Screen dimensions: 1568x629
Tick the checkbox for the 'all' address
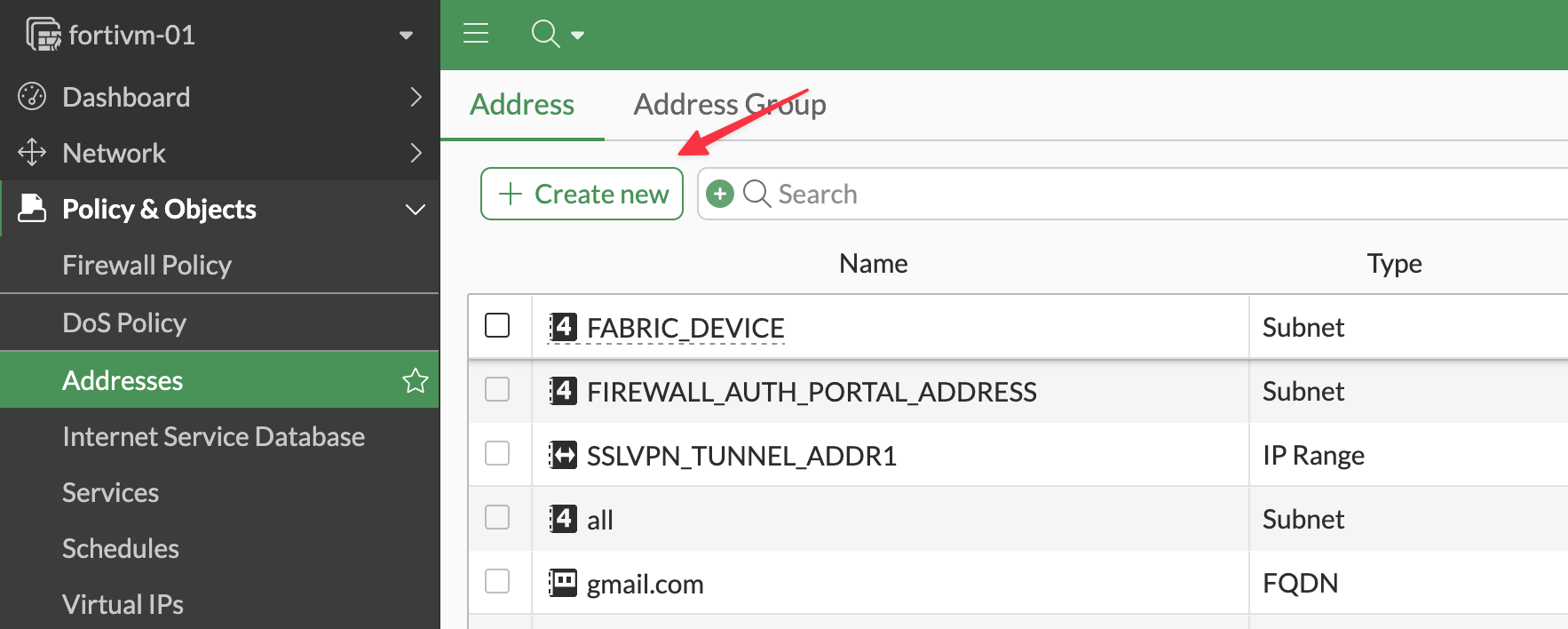coord(497,518)
